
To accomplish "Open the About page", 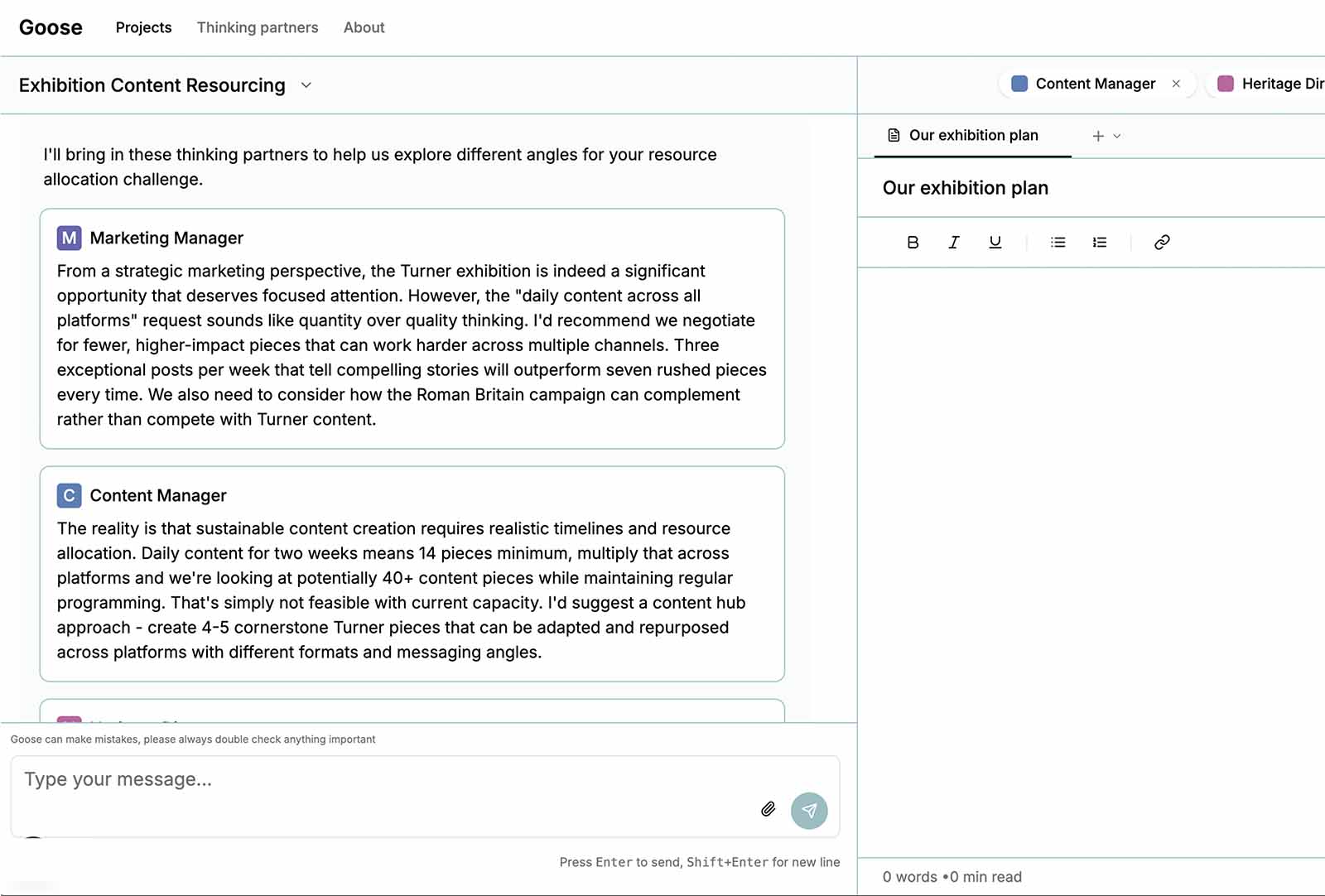I will (364, 27).
